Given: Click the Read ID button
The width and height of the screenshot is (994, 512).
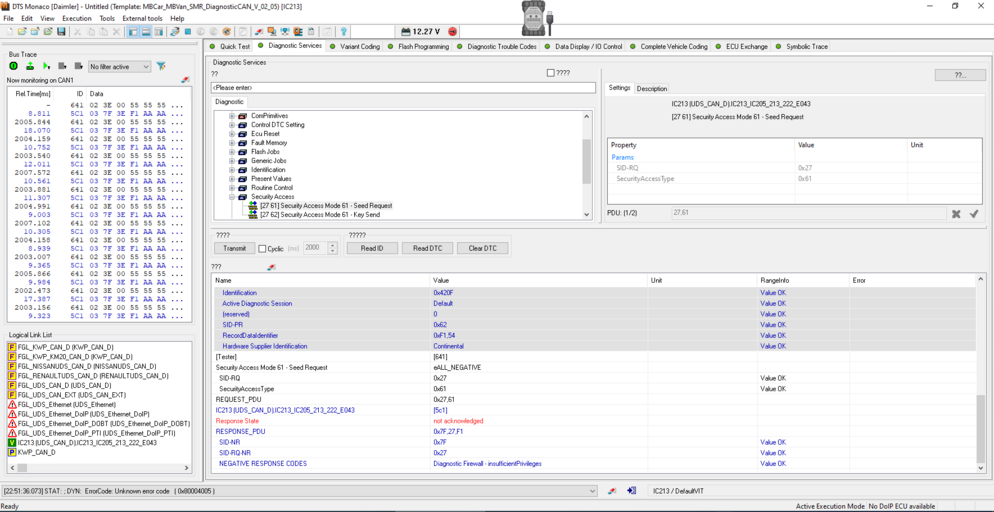Looking at the screenshot, I should (373, 248).
